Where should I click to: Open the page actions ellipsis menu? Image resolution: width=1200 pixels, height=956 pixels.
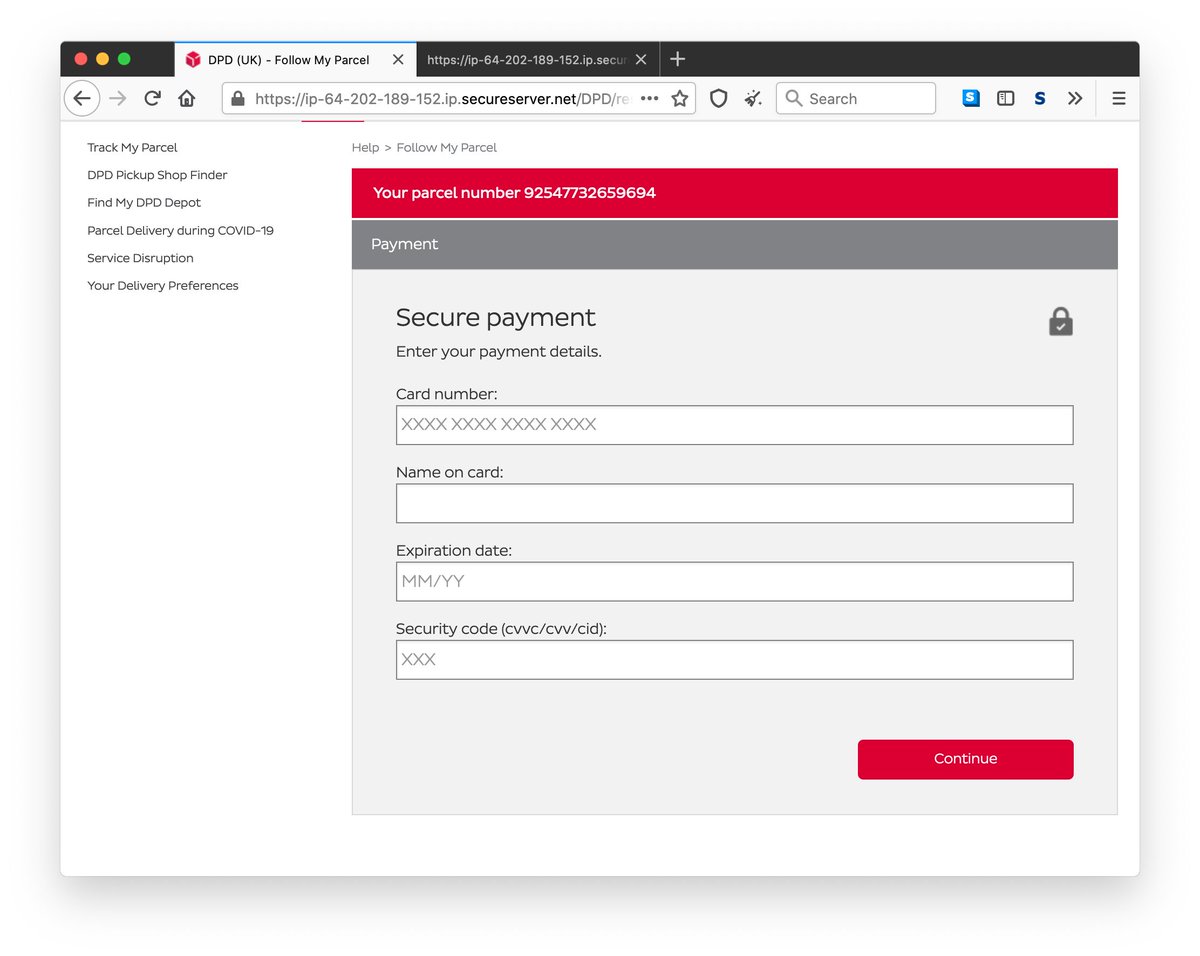coord(649,98)
